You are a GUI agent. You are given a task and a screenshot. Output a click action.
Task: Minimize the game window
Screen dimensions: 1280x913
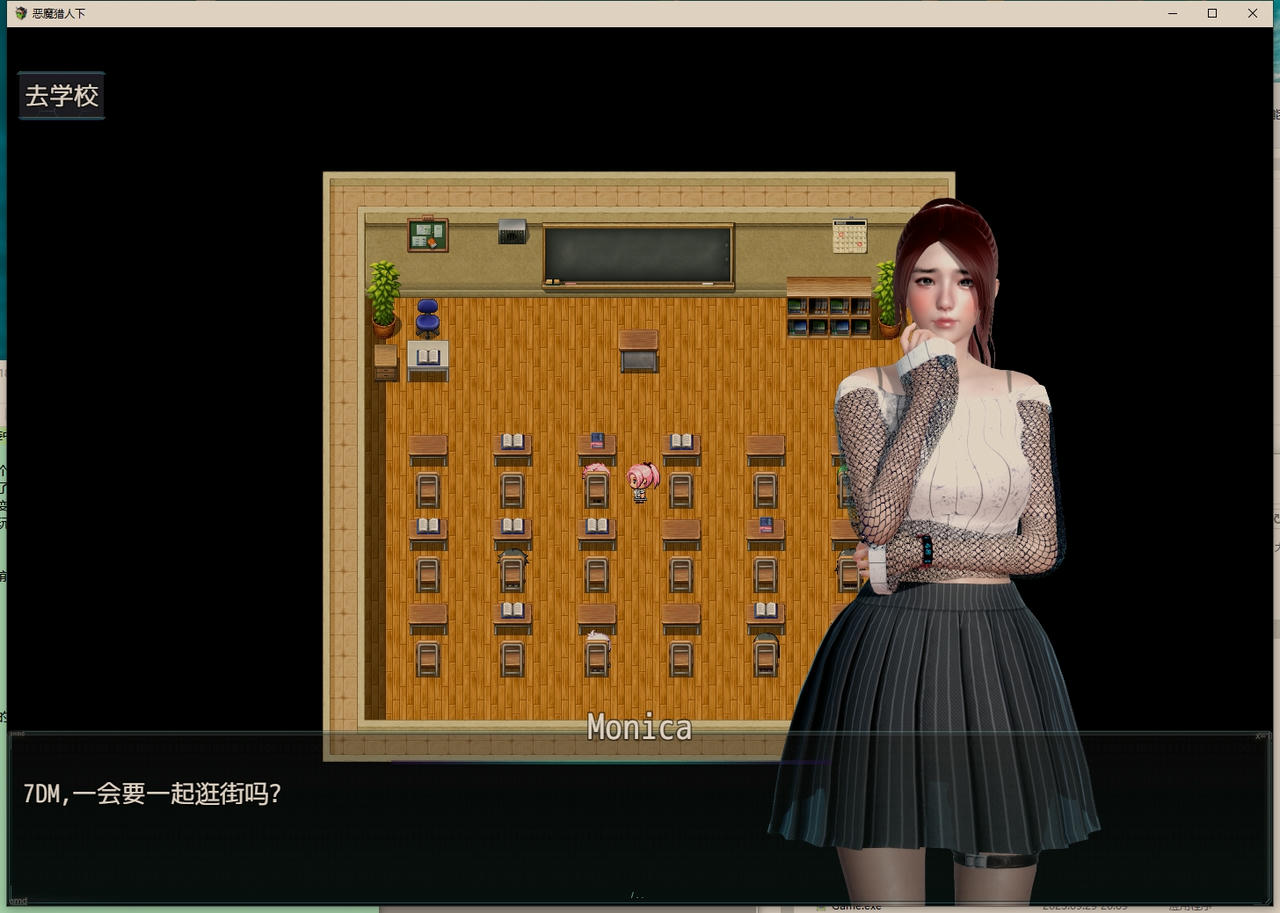click(1172, 13)
